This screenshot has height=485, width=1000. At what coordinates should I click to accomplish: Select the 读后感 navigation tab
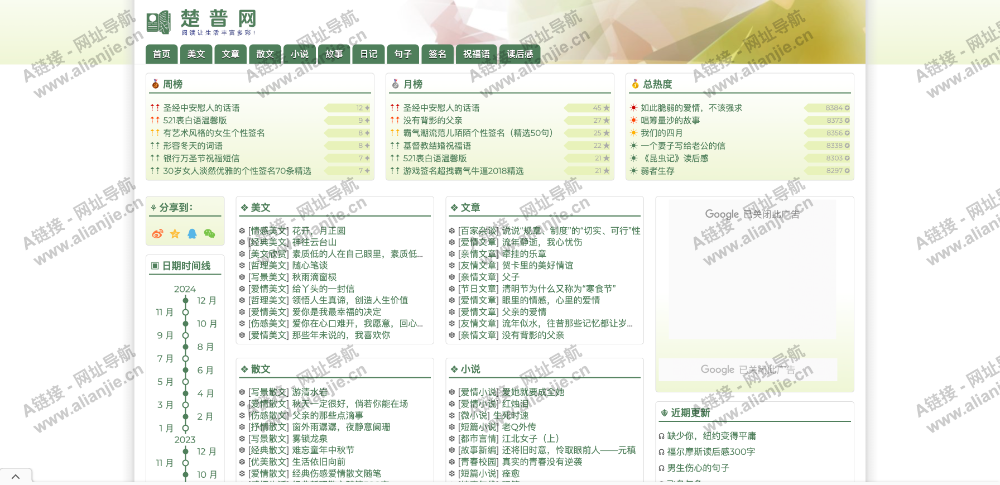point(520,54)
